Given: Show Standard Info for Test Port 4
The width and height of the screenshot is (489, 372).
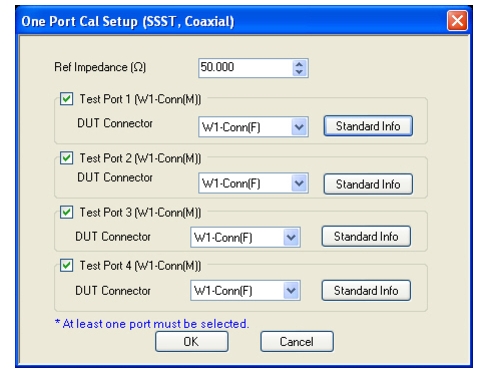Looking at the screenshot, I should pyautogui.click(x=366, y=291).
